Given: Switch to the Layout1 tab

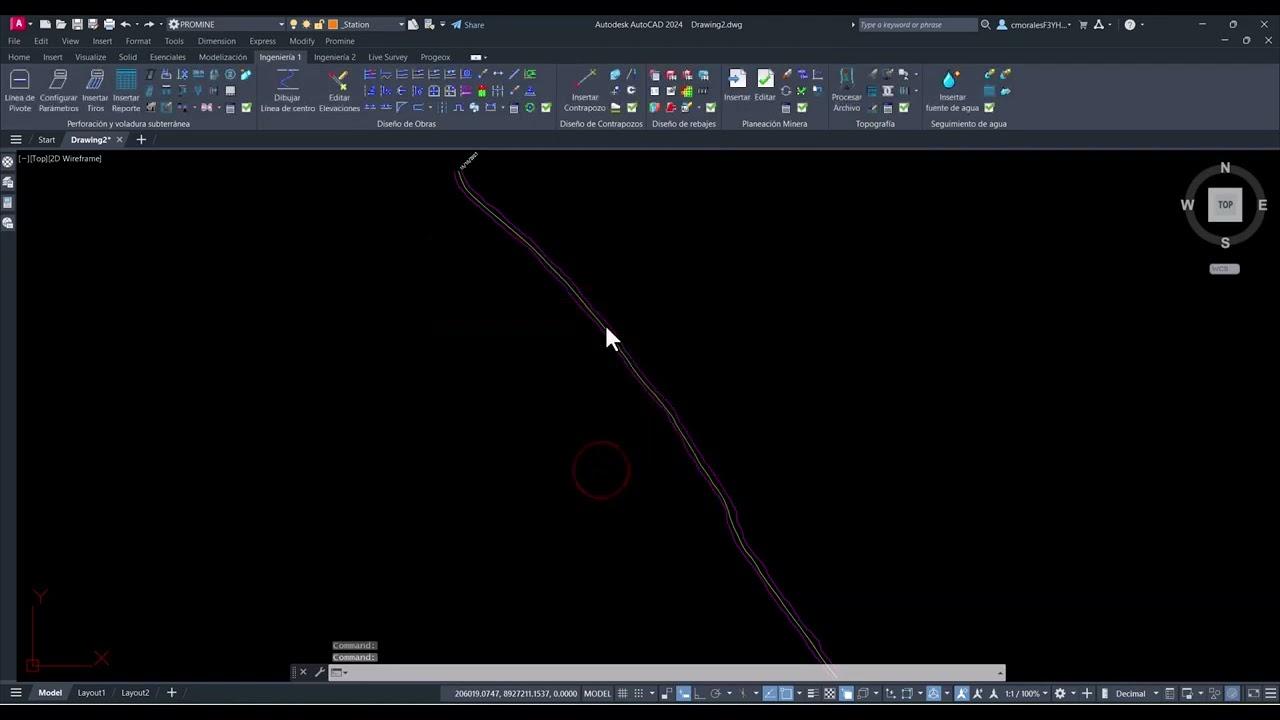Looking at the screenshot, I should [x=91, y=693].
